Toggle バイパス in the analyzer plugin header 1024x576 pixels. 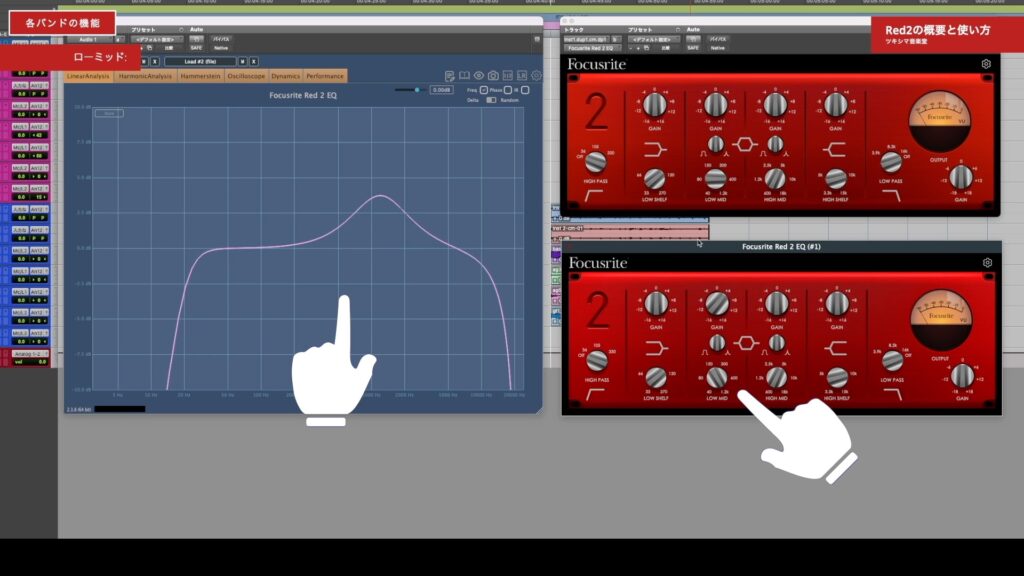tap(221, 39)
